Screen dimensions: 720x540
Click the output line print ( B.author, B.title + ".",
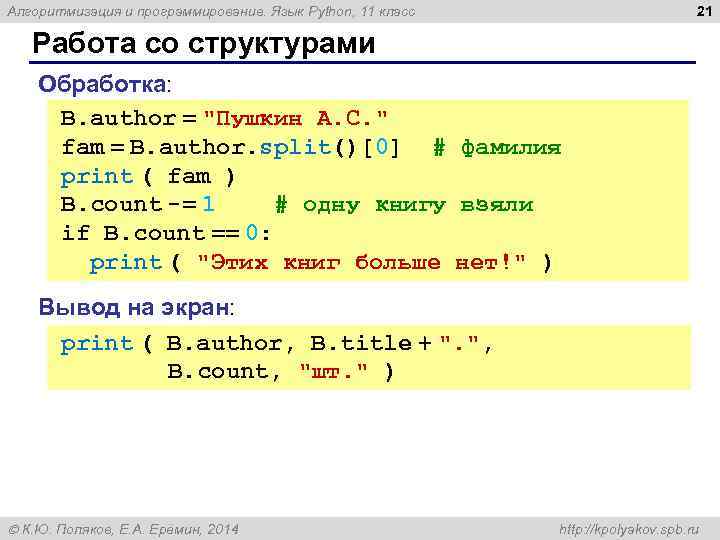click(x=276, y=343)
